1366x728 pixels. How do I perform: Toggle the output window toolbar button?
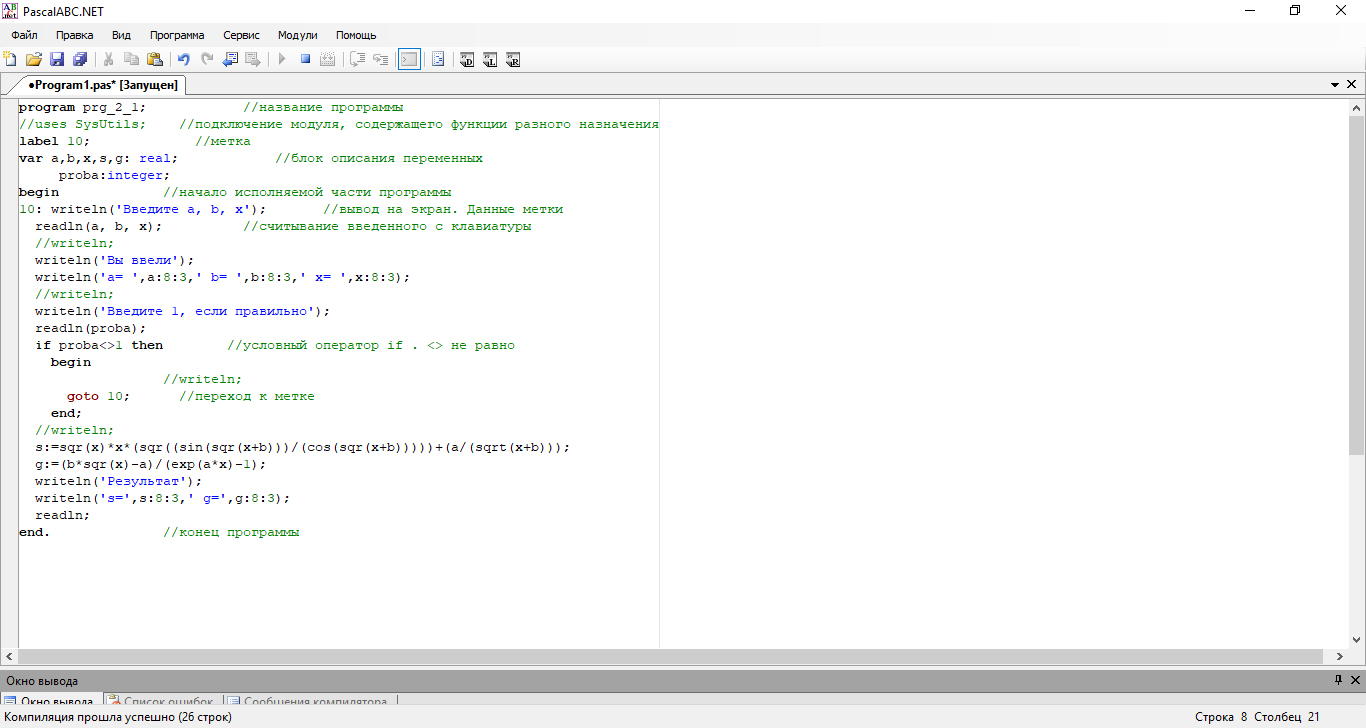[x=409, y=60]
